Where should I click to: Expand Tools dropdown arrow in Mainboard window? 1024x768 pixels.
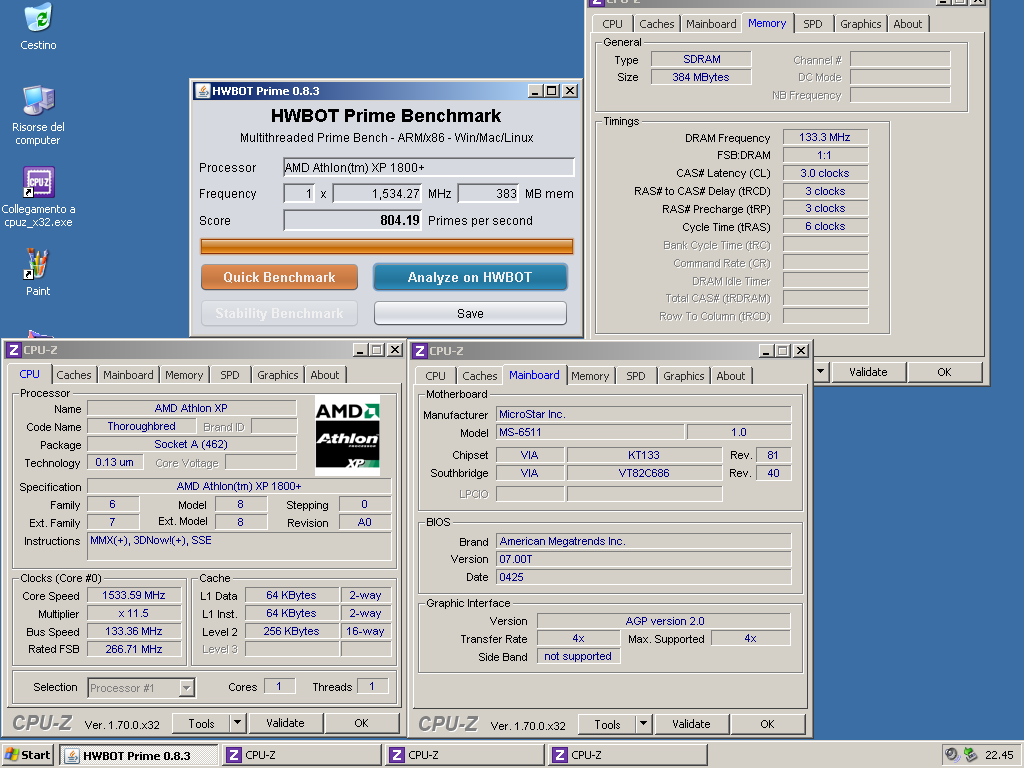(644, 724)
